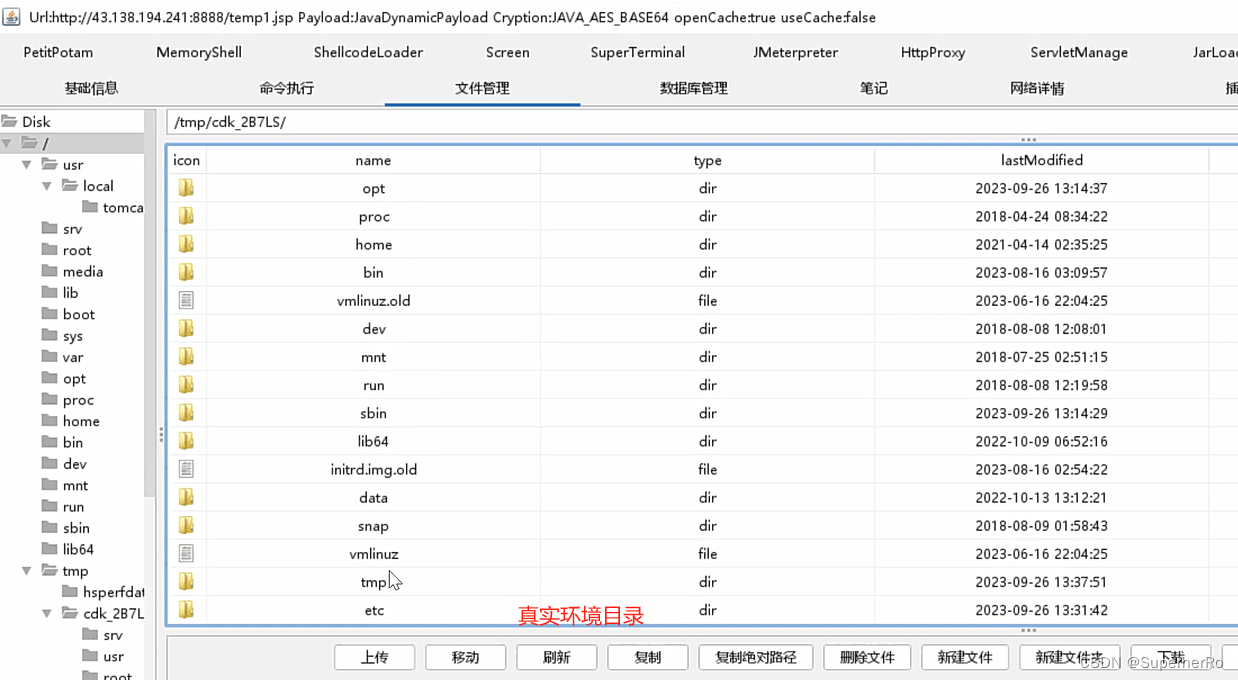Collapse the tmp tree node
Viewport: 1238px width, 680px height.
pos(27,571)
